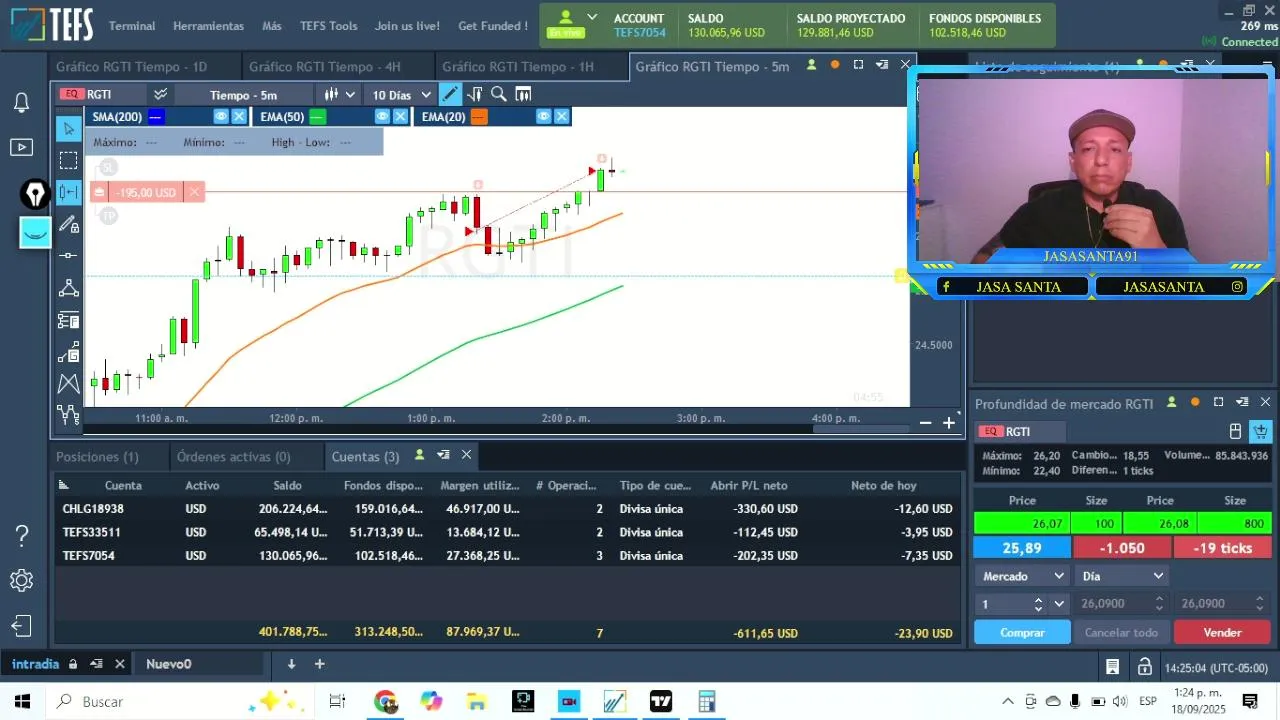Click the Get Funded ! link
The width and height of the screenshot is (1280, 720).
pos(493,26)
